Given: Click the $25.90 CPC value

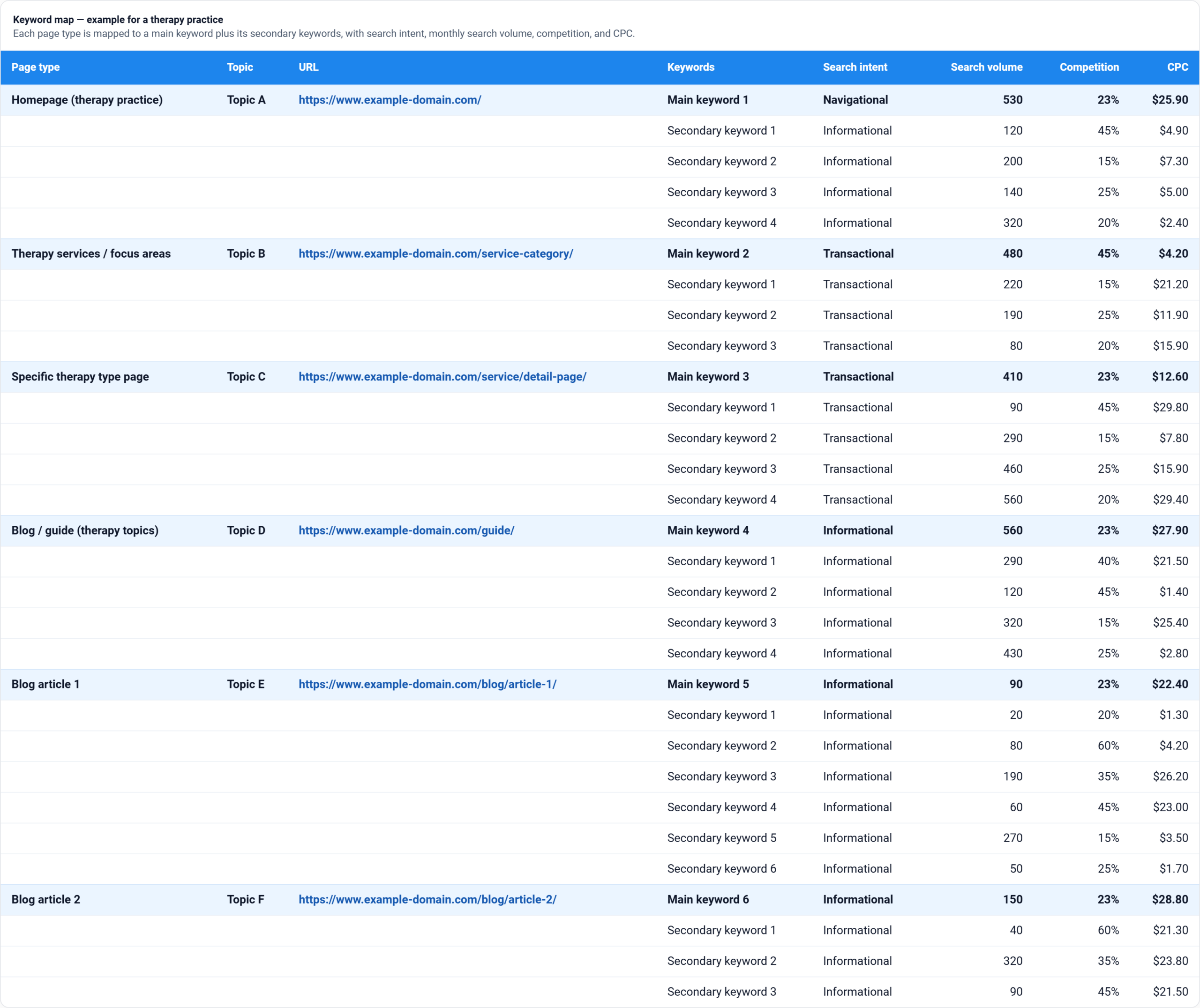Looking at the screenshot, I should (1170, 100).
